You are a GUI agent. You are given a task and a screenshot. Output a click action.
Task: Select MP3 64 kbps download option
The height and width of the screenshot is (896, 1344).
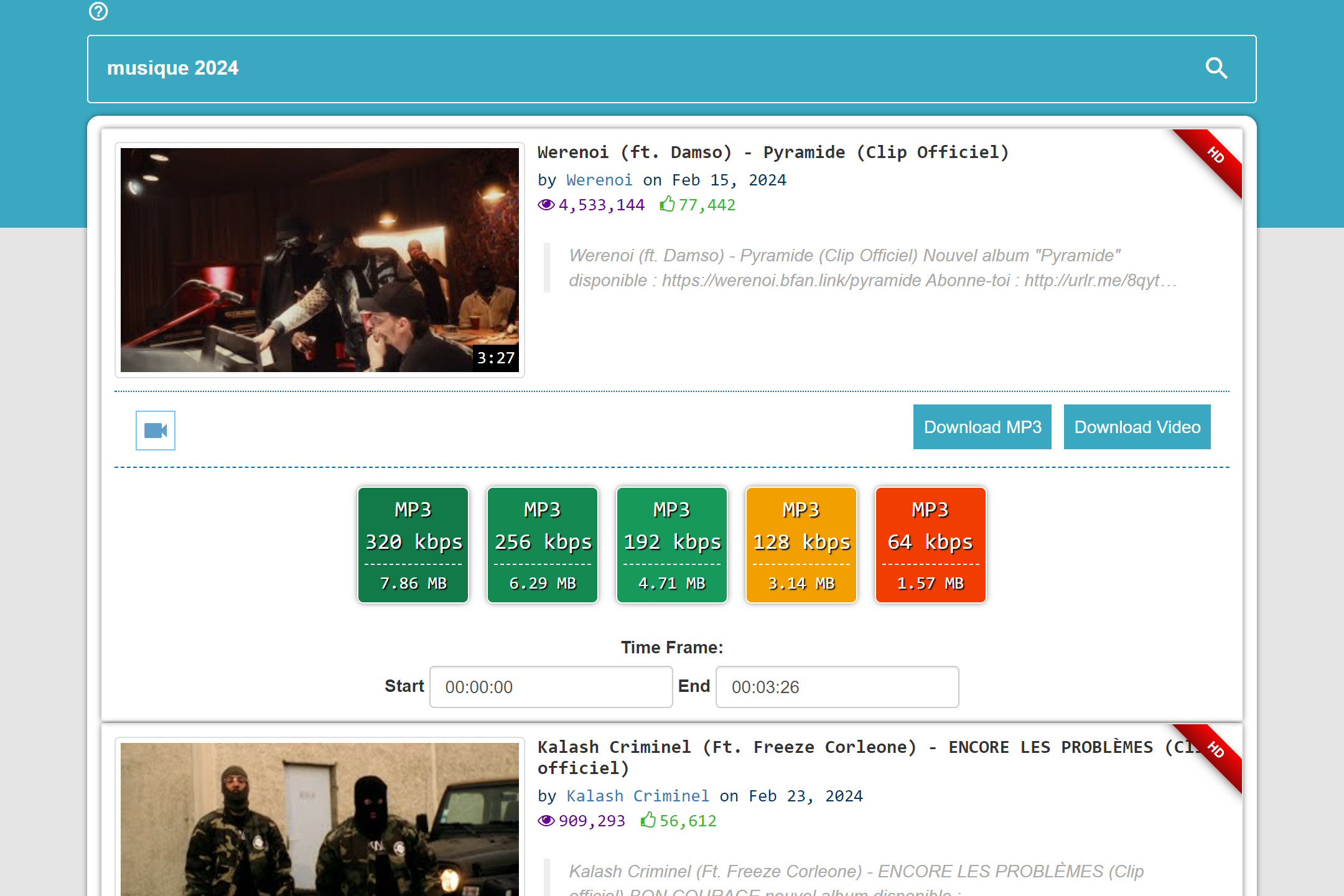[930, 544]
